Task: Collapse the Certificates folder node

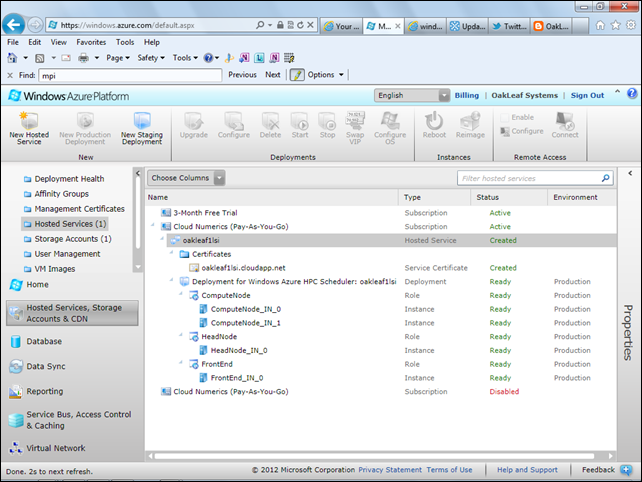Action: click(172, 252)
